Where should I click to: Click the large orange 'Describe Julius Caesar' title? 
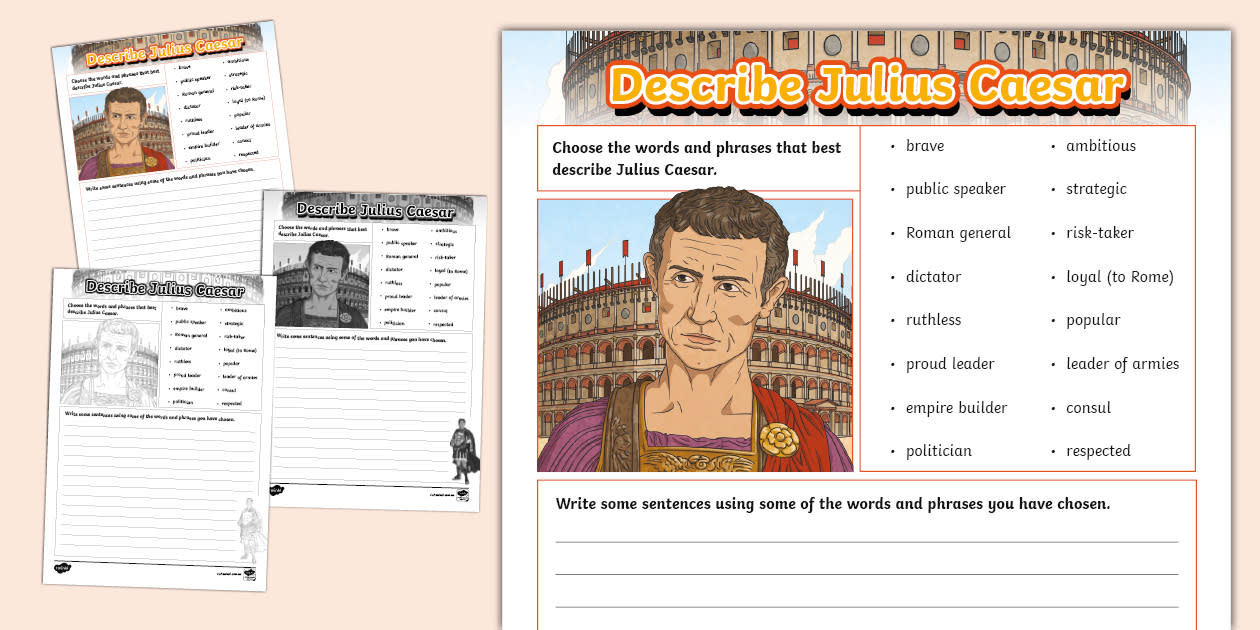click(866, 86)
